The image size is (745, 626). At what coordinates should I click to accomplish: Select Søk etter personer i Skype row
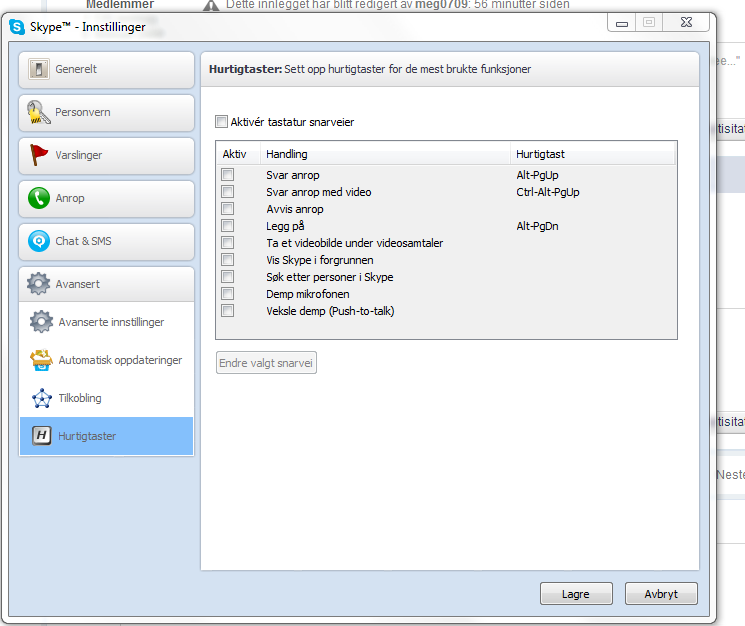click(330, 277)
